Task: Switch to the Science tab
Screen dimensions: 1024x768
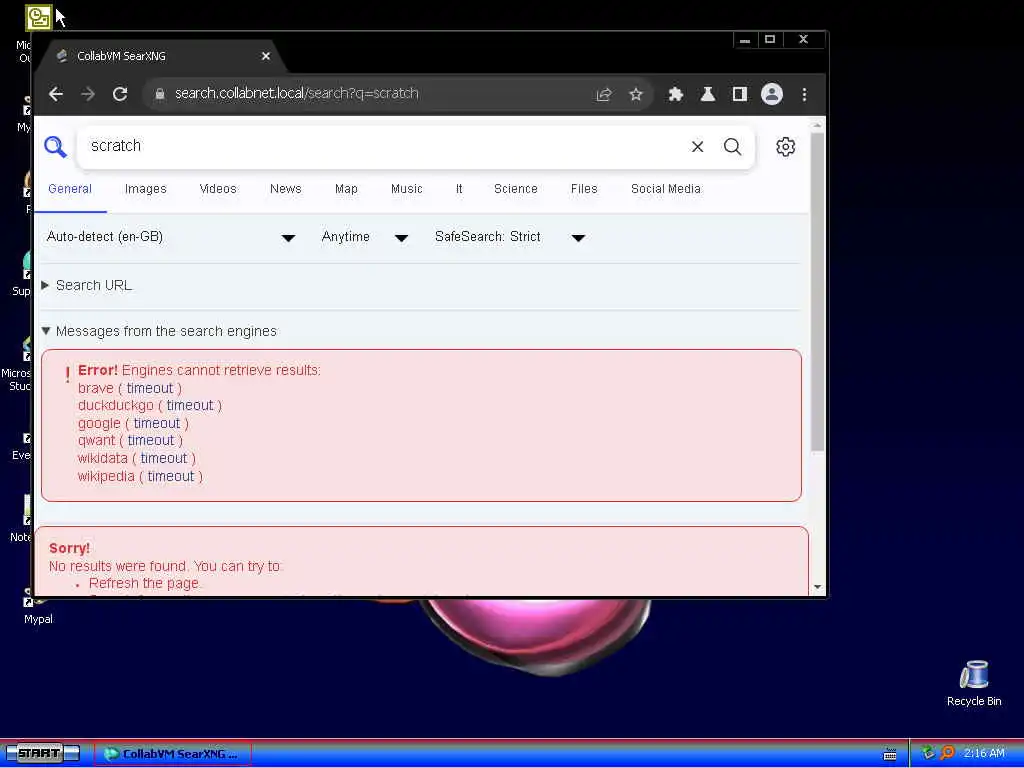Action: [516, 189]
